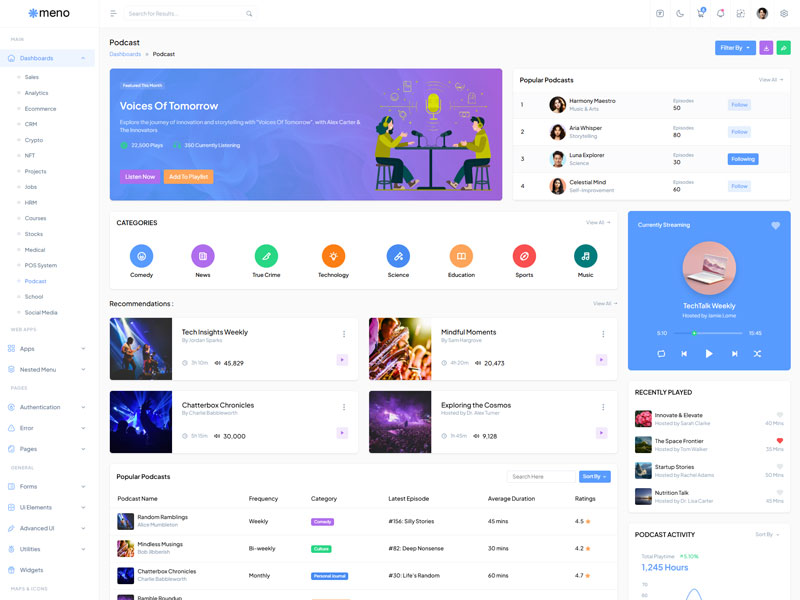This screenshot has height=600, width=800.
Task: Expand the Sort By dropdown in Popular Podcasts table
Action: point(594,476)
